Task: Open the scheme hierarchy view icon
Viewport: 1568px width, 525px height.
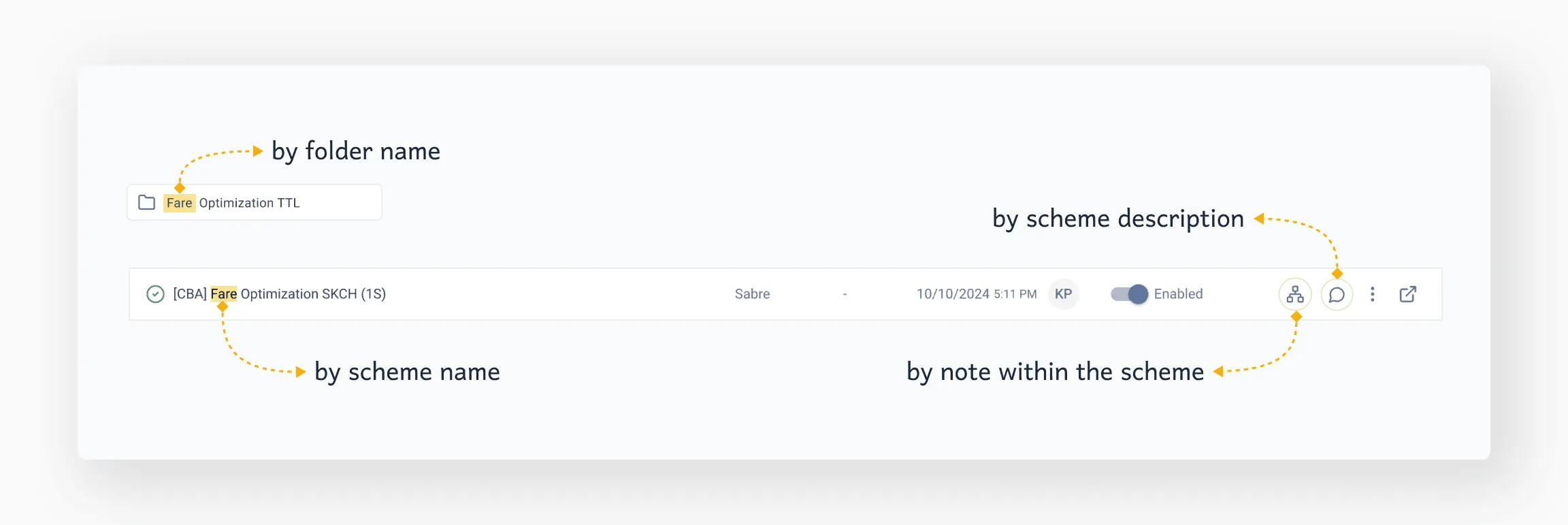Action: [1294, 294]
